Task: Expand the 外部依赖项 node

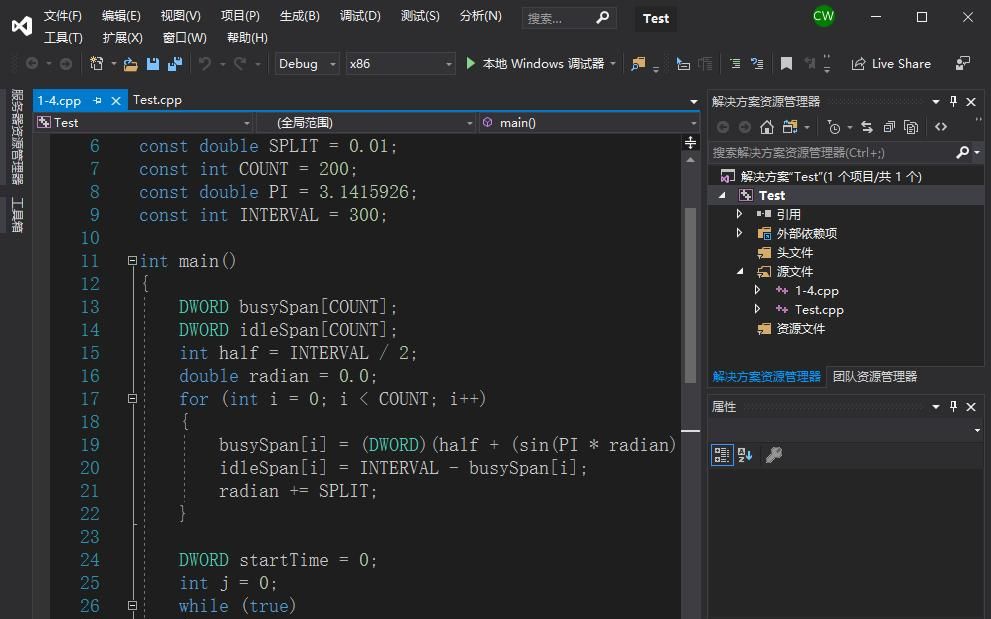Action: click(739, 233)
